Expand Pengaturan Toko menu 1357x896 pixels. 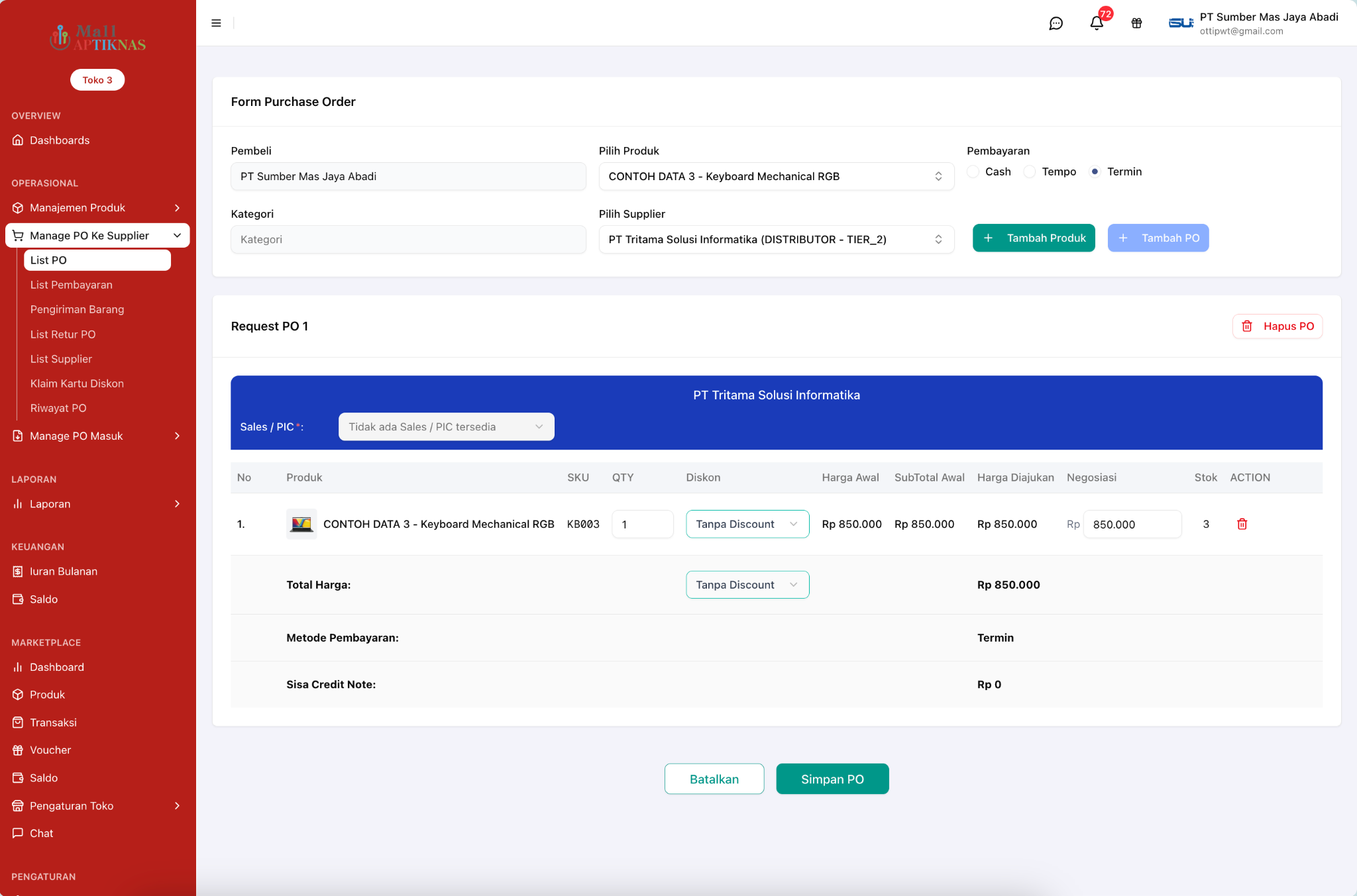(x=97, y=806)
